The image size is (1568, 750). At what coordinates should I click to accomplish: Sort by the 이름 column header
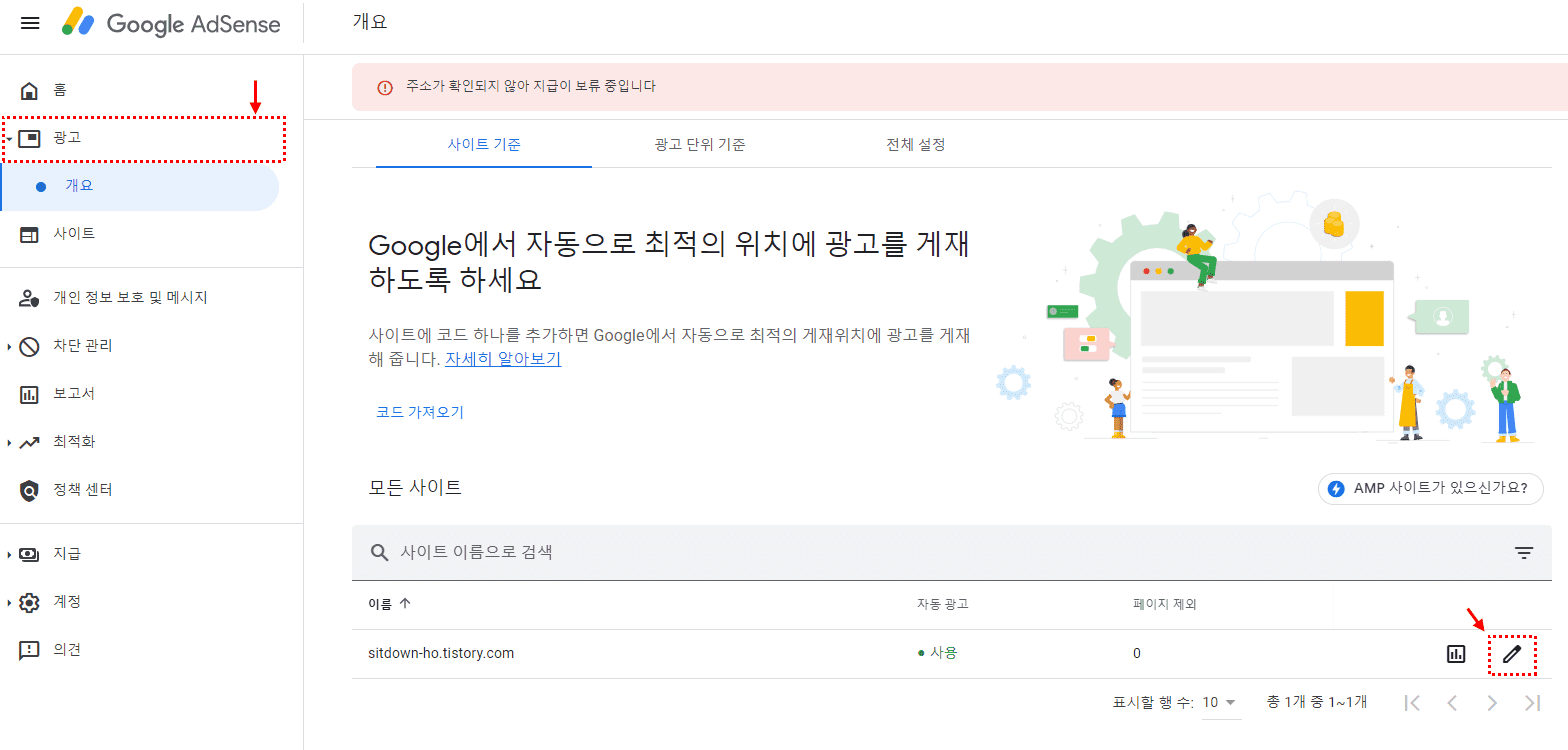[x=380, y=604]
